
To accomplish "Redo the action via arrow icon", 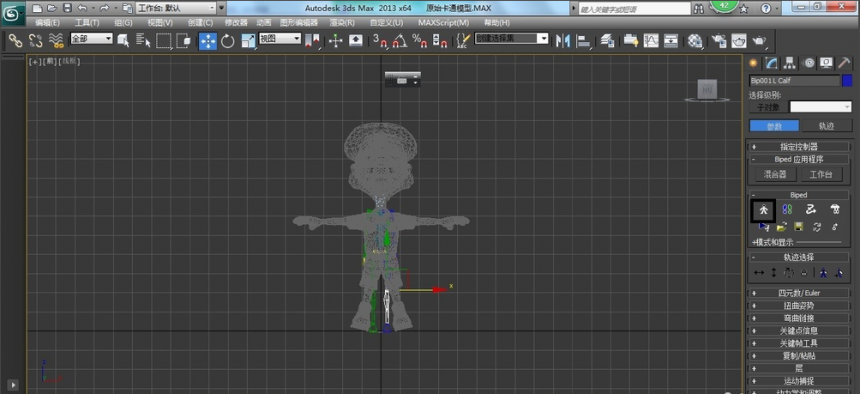I will pos(104,8).
